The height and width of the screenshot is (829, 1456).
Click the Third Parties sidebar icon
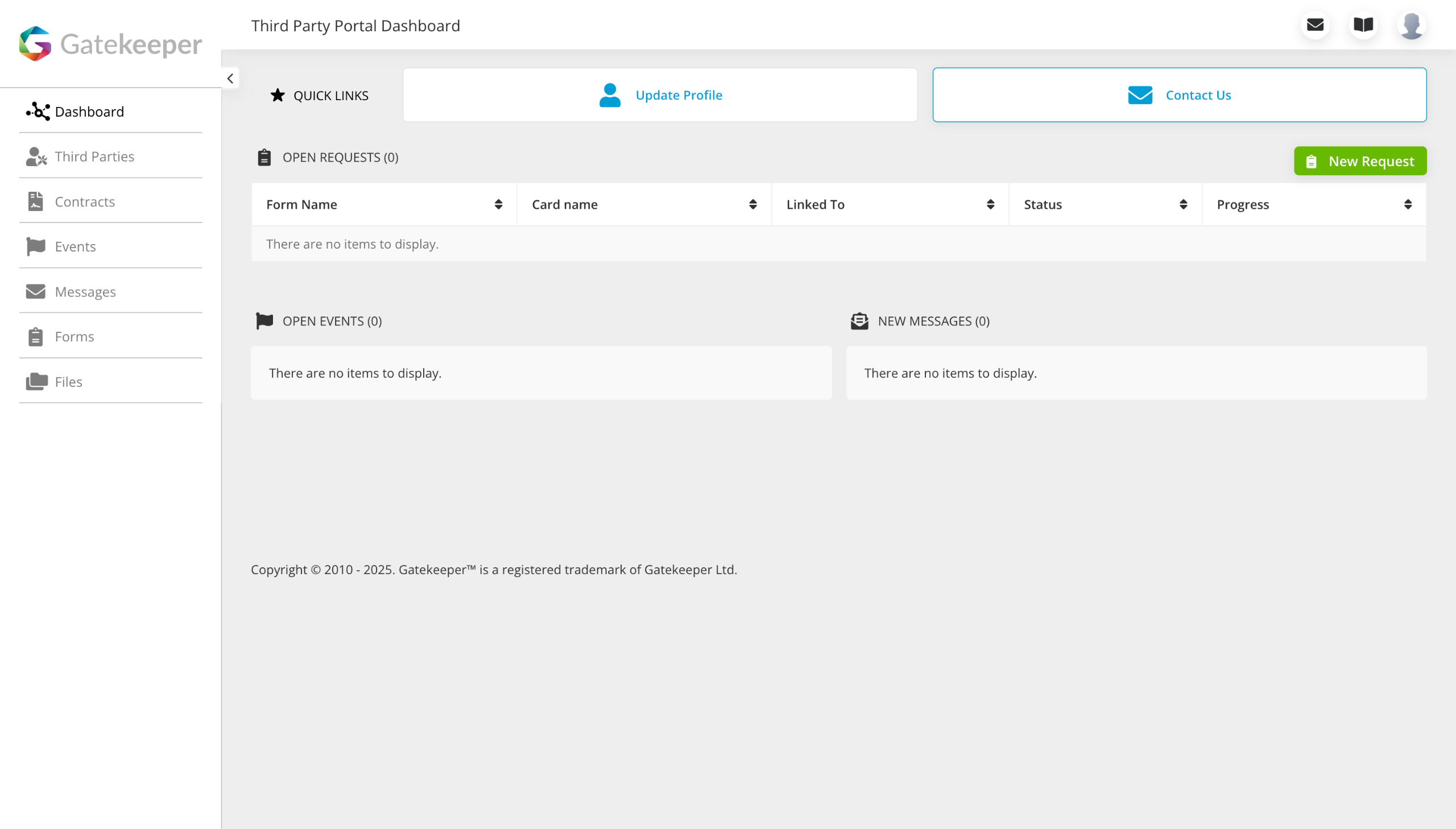point(36,156)
